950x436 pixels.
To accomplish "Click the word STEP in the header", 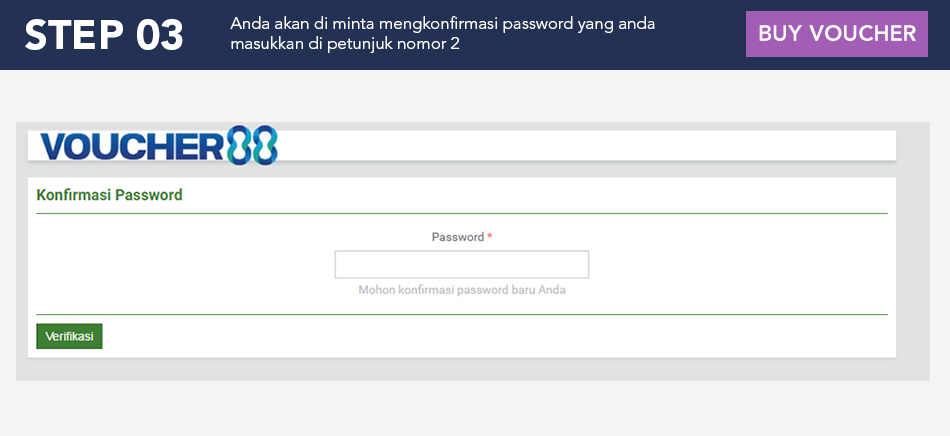I will click(x=71, y=35).
